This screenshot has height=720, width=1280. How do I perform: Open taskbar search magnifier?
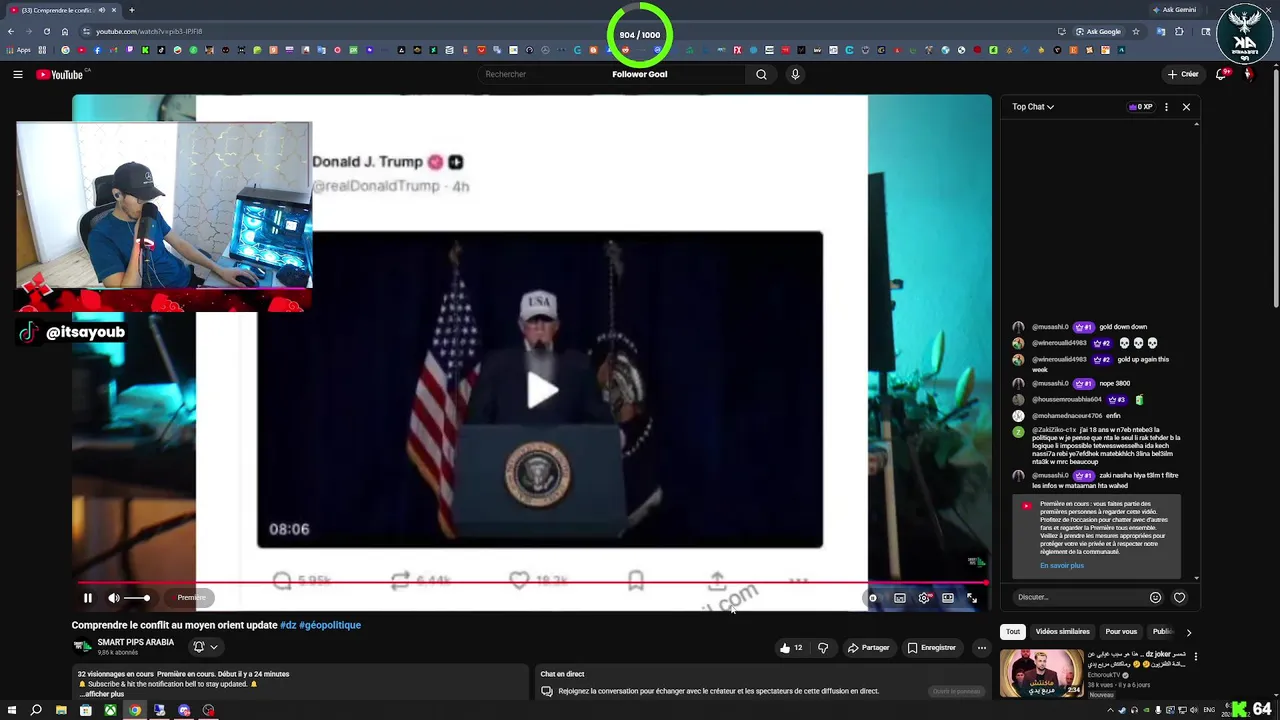coord(36,710)
